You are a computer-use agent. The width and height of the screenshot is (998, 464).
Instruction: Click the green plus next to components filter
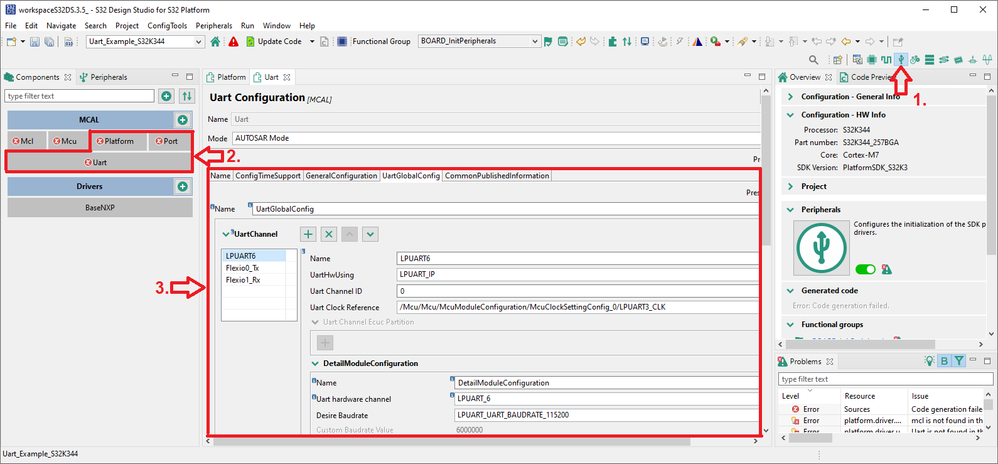(x=166, y=96)
